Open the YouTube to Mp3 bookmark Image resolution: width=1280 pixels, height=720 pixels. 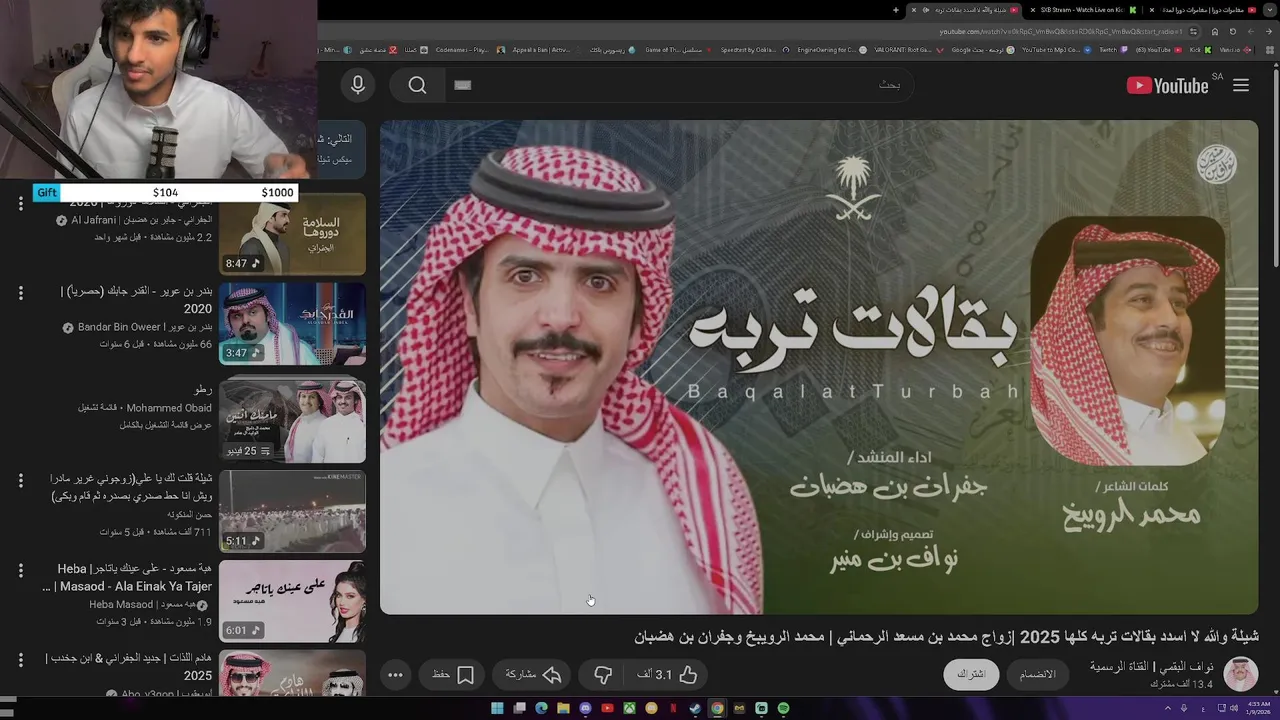(x=1056, y=49)
